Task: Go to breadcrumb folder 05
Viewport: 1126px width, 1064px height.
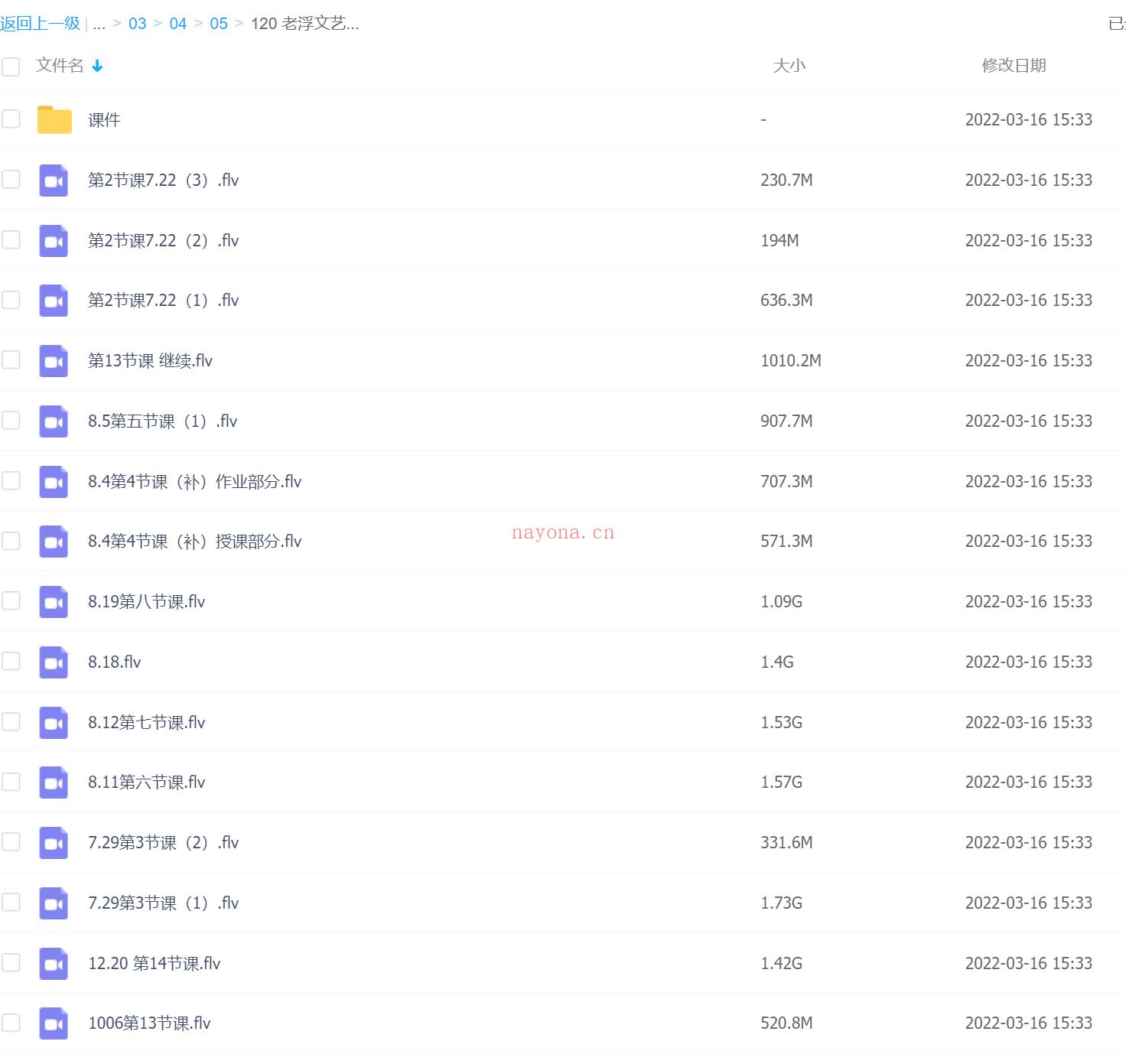Action: pyautogui.click(x=219, y=24)
